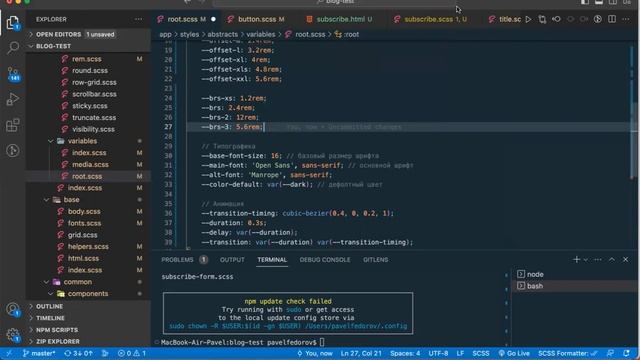Collapse the common folder
Screen dimensions: 640x360
pos(47,282)
